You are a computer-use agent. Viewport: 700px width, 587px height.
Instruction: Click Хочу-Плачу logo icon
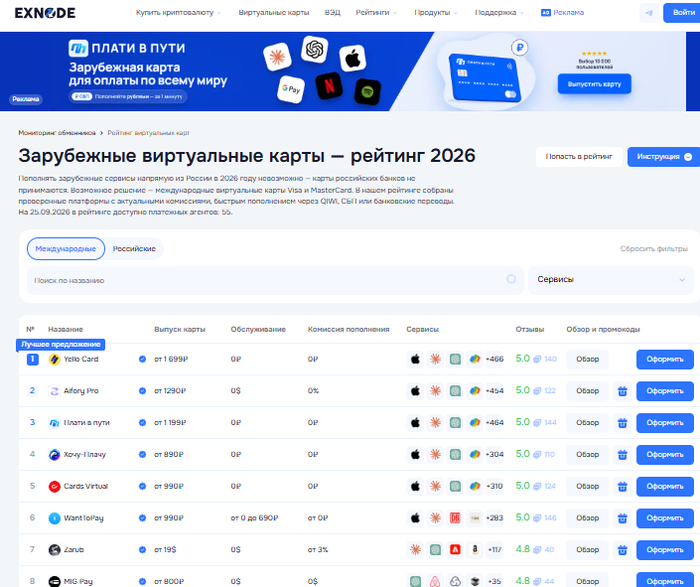(x=54, y=454)
